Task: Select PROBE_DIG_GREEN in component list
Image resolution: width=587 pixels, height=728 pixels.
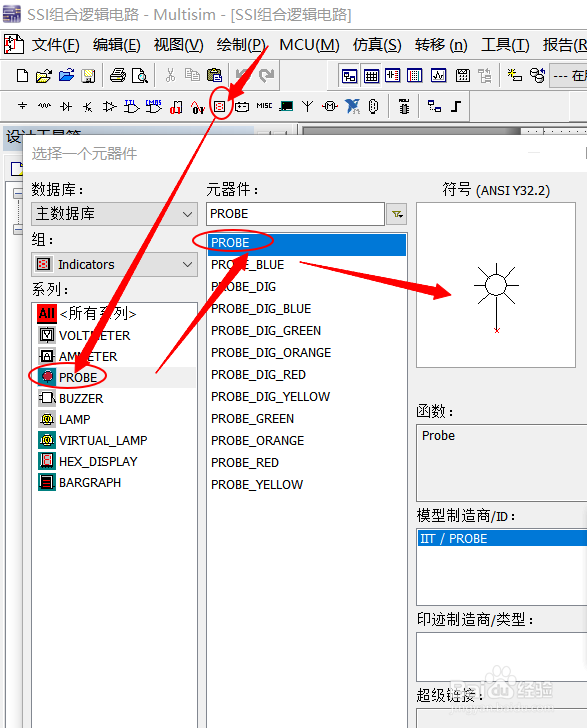Action: (307, 331)
